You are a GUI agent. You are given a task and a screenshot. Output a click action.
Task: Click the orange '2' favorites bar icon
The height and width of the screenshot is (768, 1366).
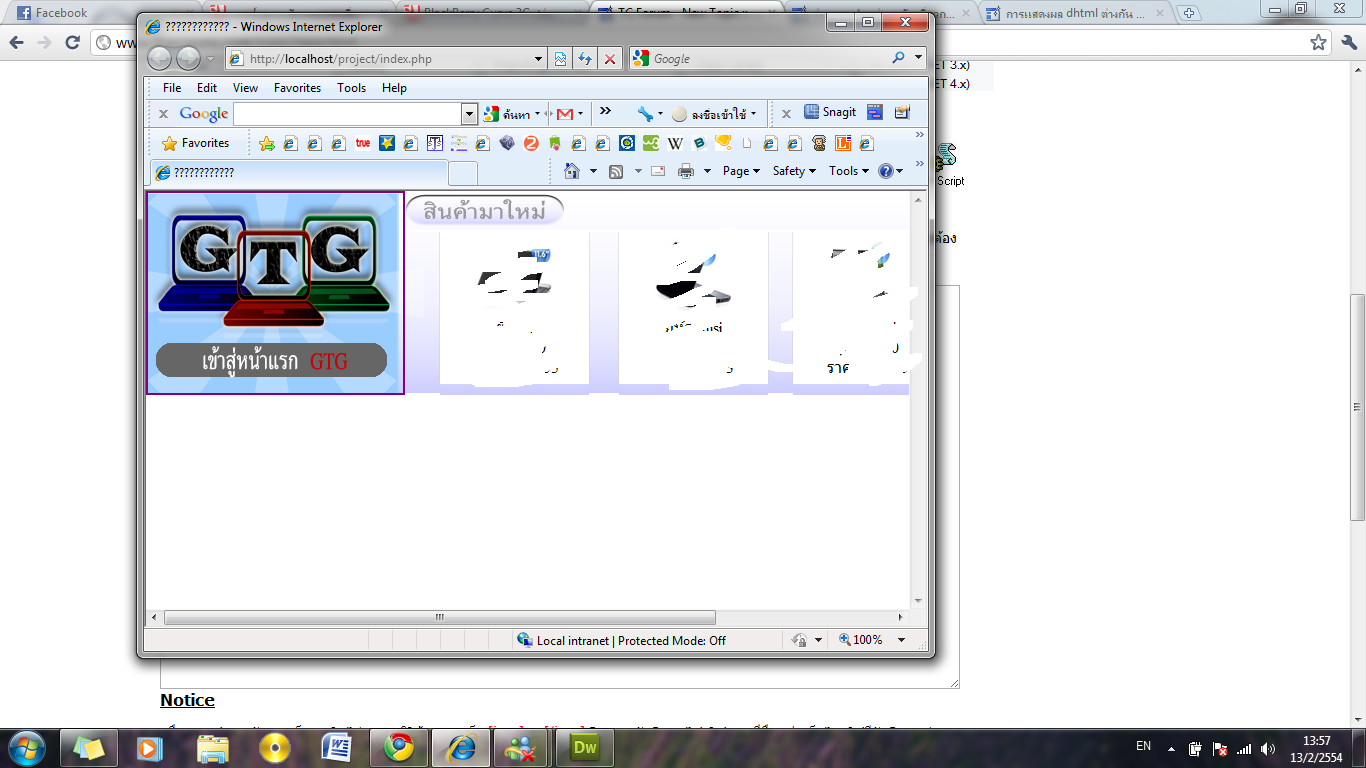coord(531,143)
